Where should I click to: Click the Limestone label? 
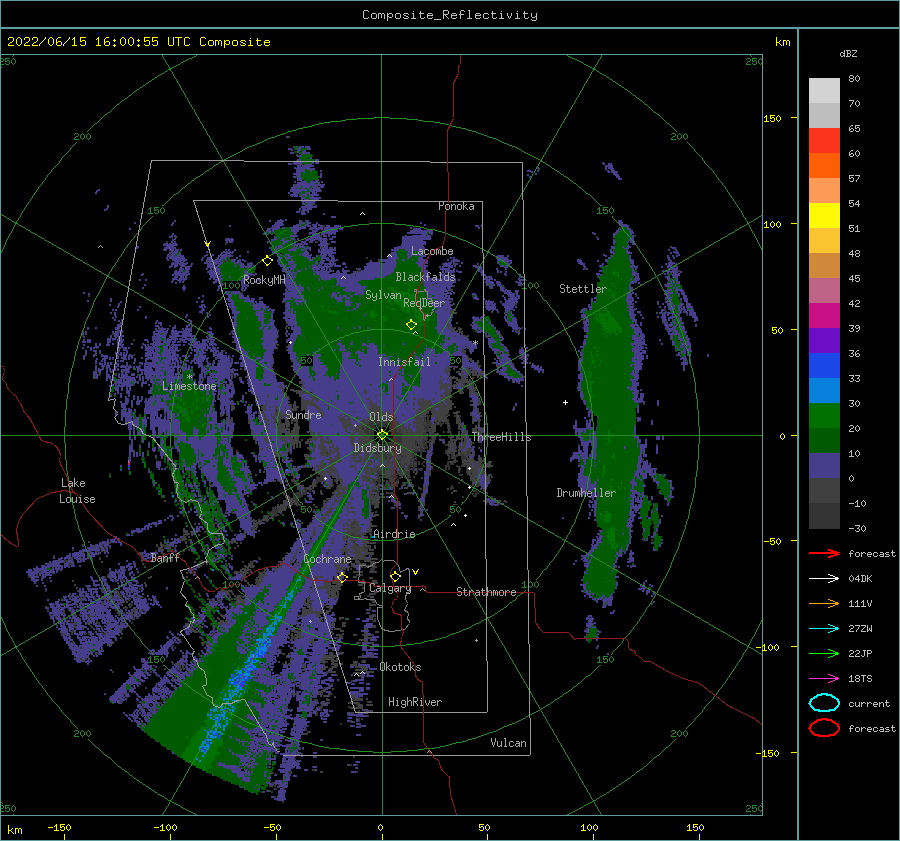point(189,386)
